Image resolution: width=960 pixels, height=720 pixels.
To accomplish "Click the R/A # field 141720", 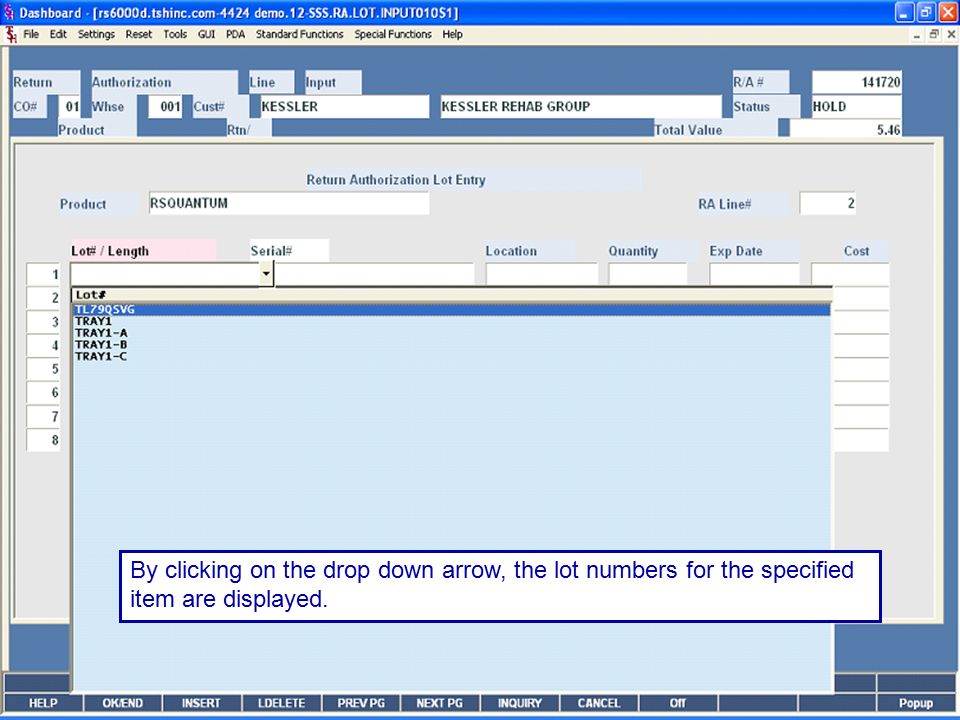I will coord(857,82).
